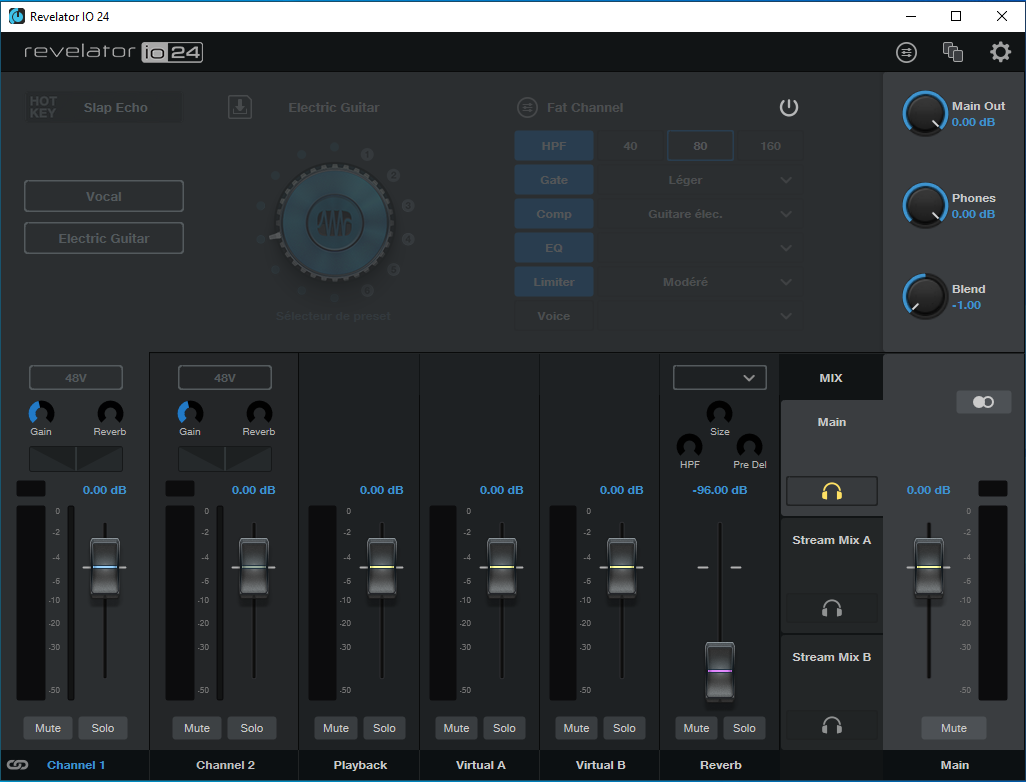1026x782 pixels.
Task: Solo the Virtual A channel
Action: [x=504, y=728]
